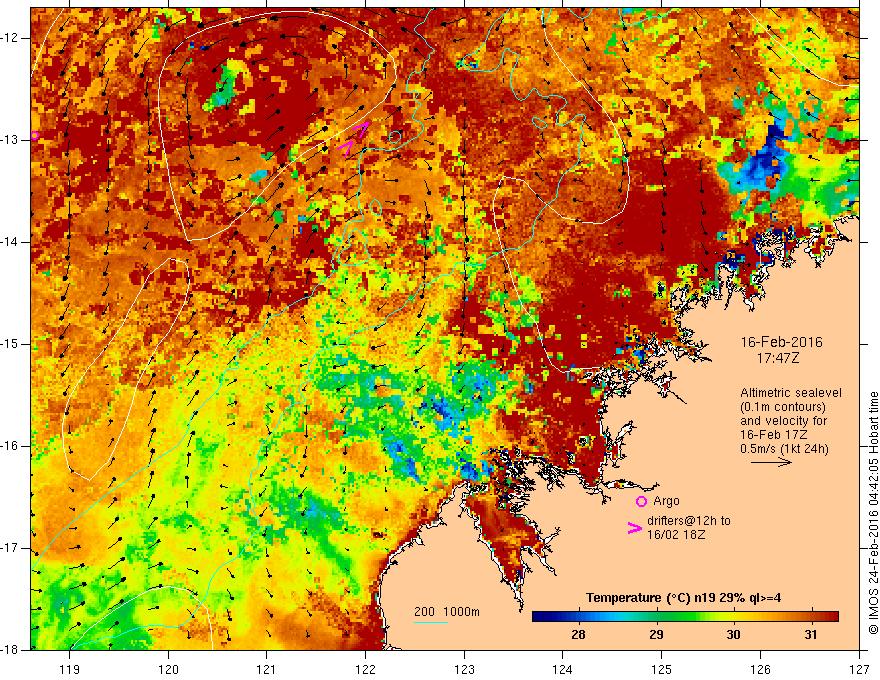Click the temperature color bar at 29
Viewport: 880px width, 680px height.
(x=656, y=617)
